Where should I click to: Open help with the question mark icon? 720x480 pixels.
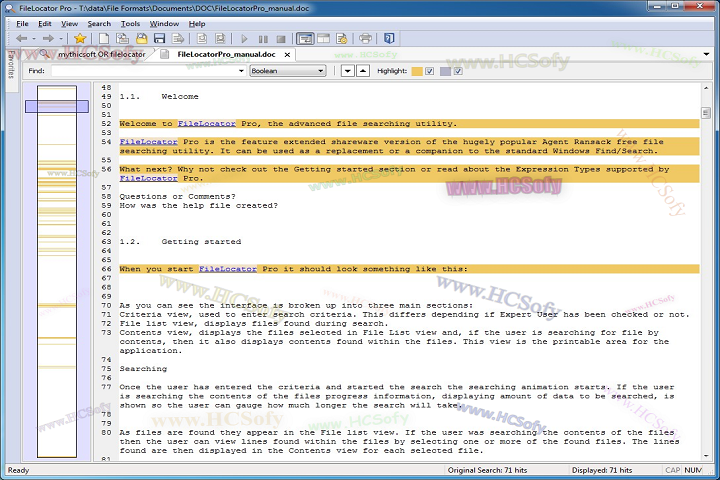(x=389, y=39)
